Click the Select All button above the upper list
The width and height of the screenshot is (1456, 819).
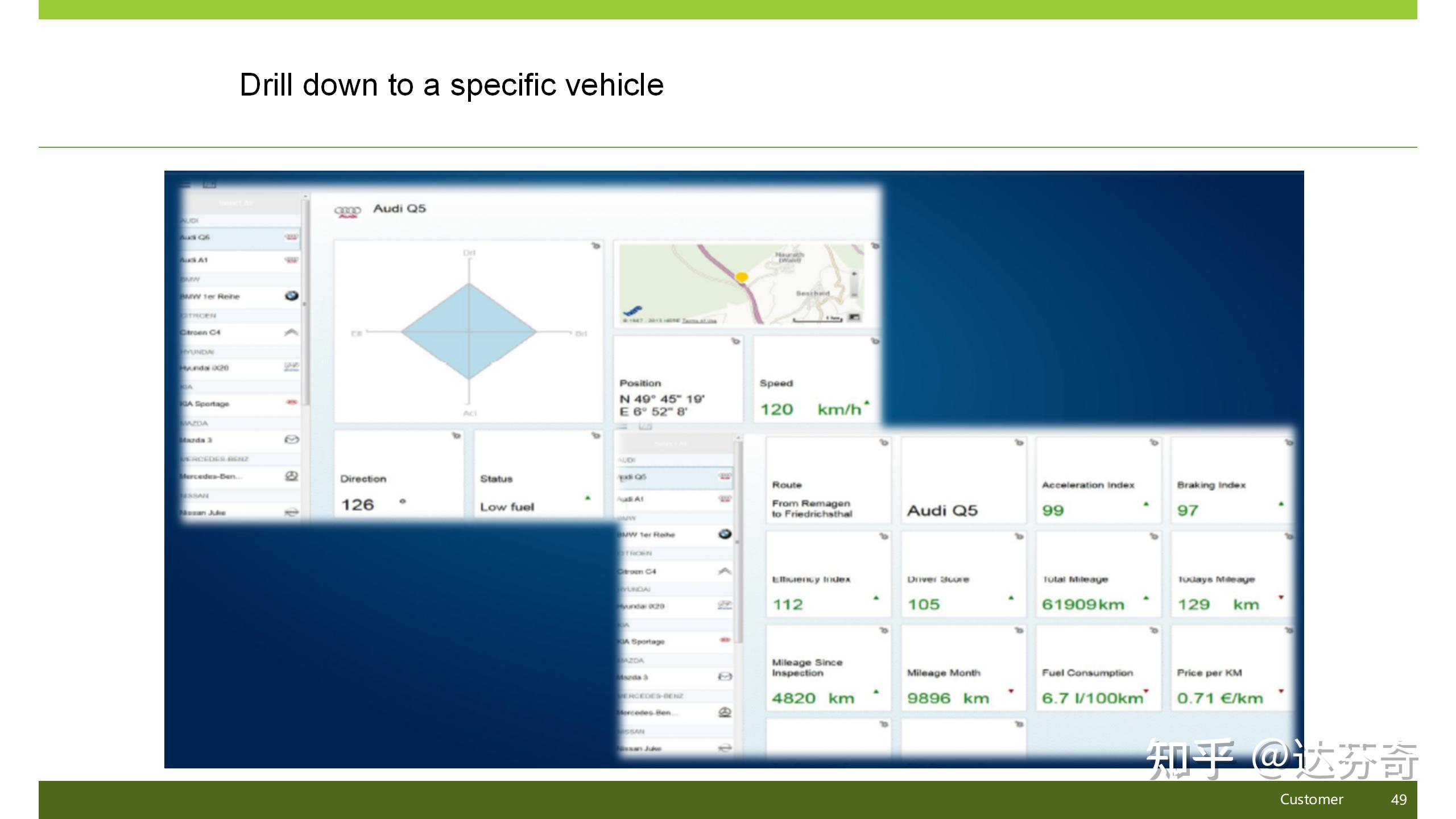(x=240, y=203)
